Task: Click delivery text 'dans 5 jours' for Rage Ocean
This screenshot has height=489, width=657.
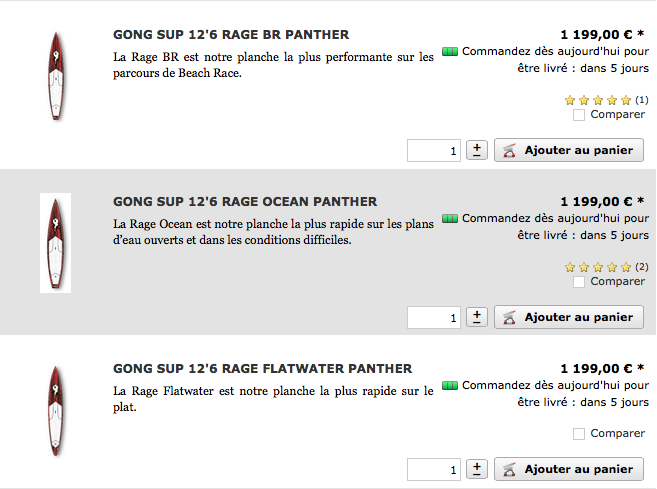Action: click(614, 235)
